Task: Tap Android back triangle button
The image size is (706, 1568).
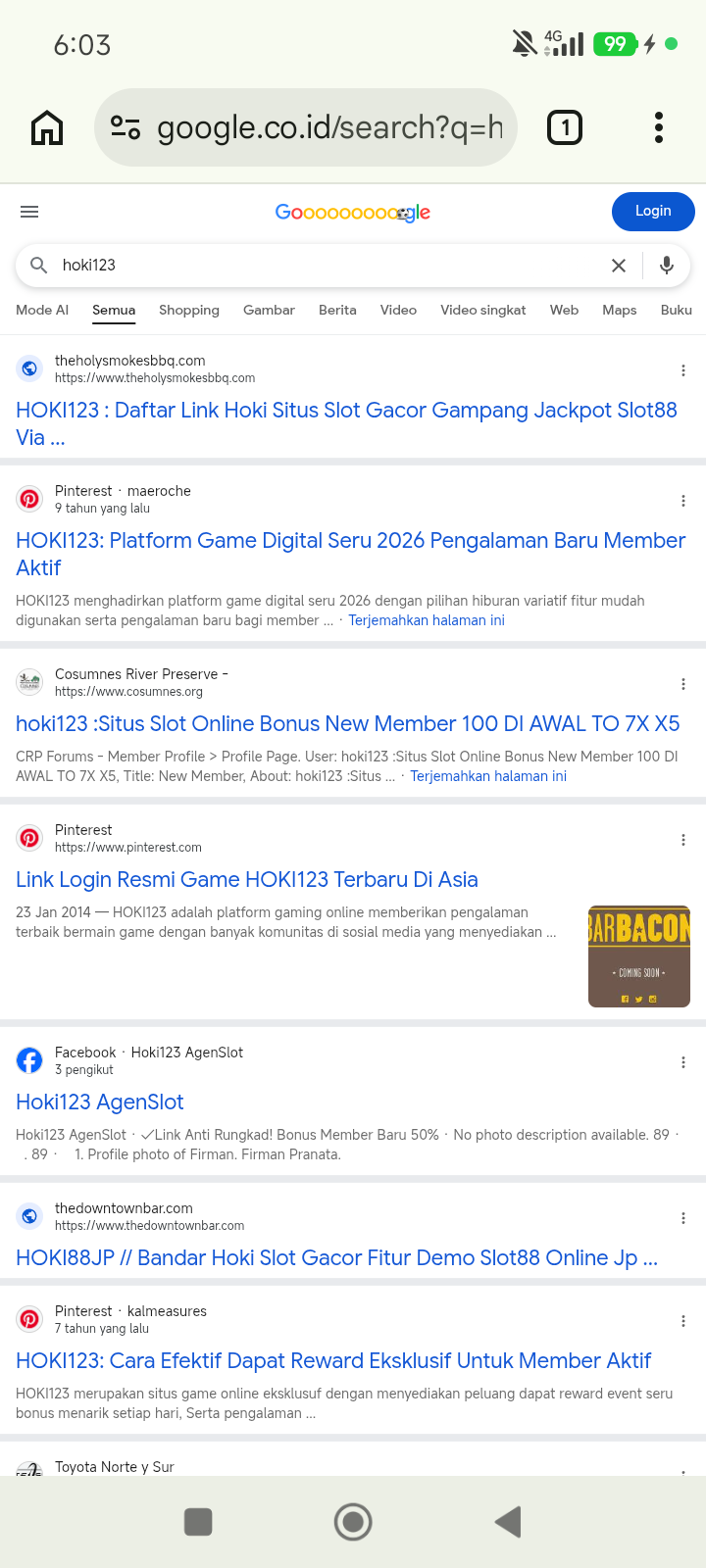Action: pos(507,1522)
